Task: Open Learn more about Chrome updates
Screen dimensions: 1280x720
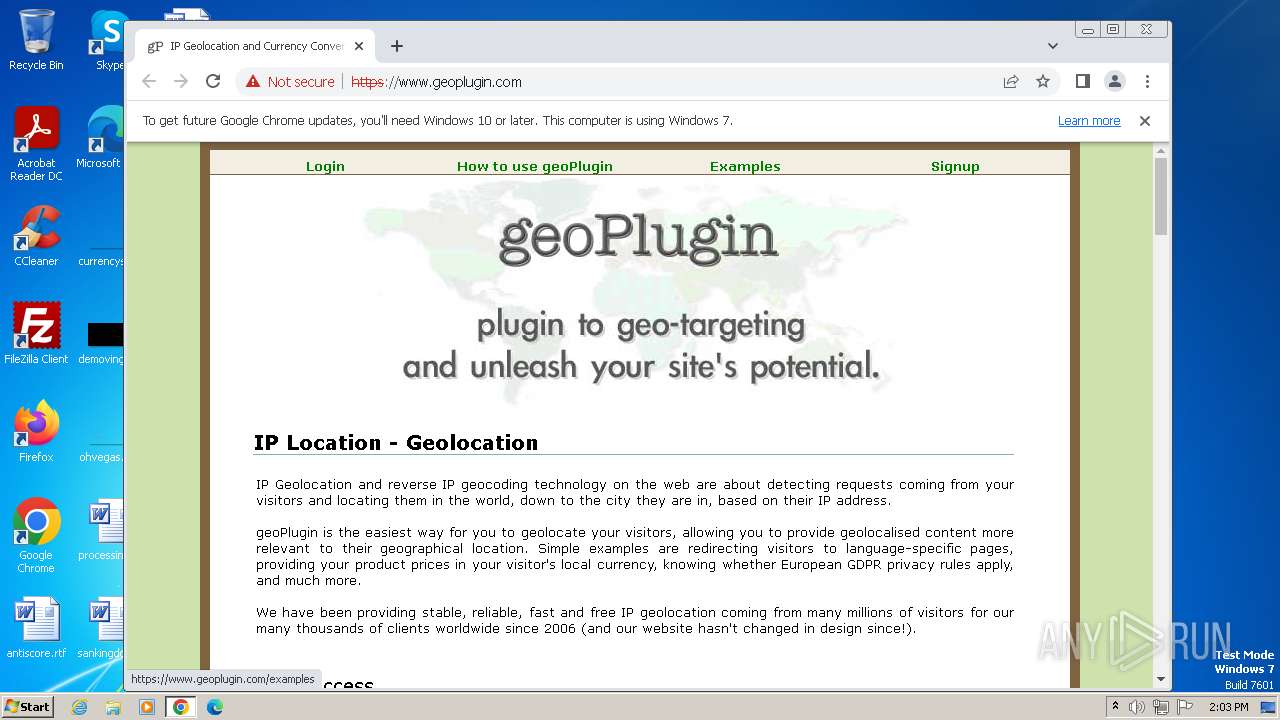Action: pos(1089,121)
